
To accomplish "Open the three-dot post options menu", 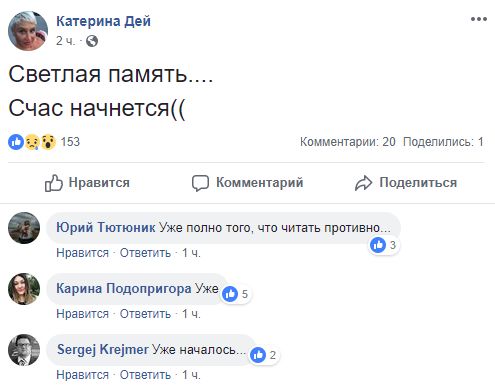I will coord(479,19).
